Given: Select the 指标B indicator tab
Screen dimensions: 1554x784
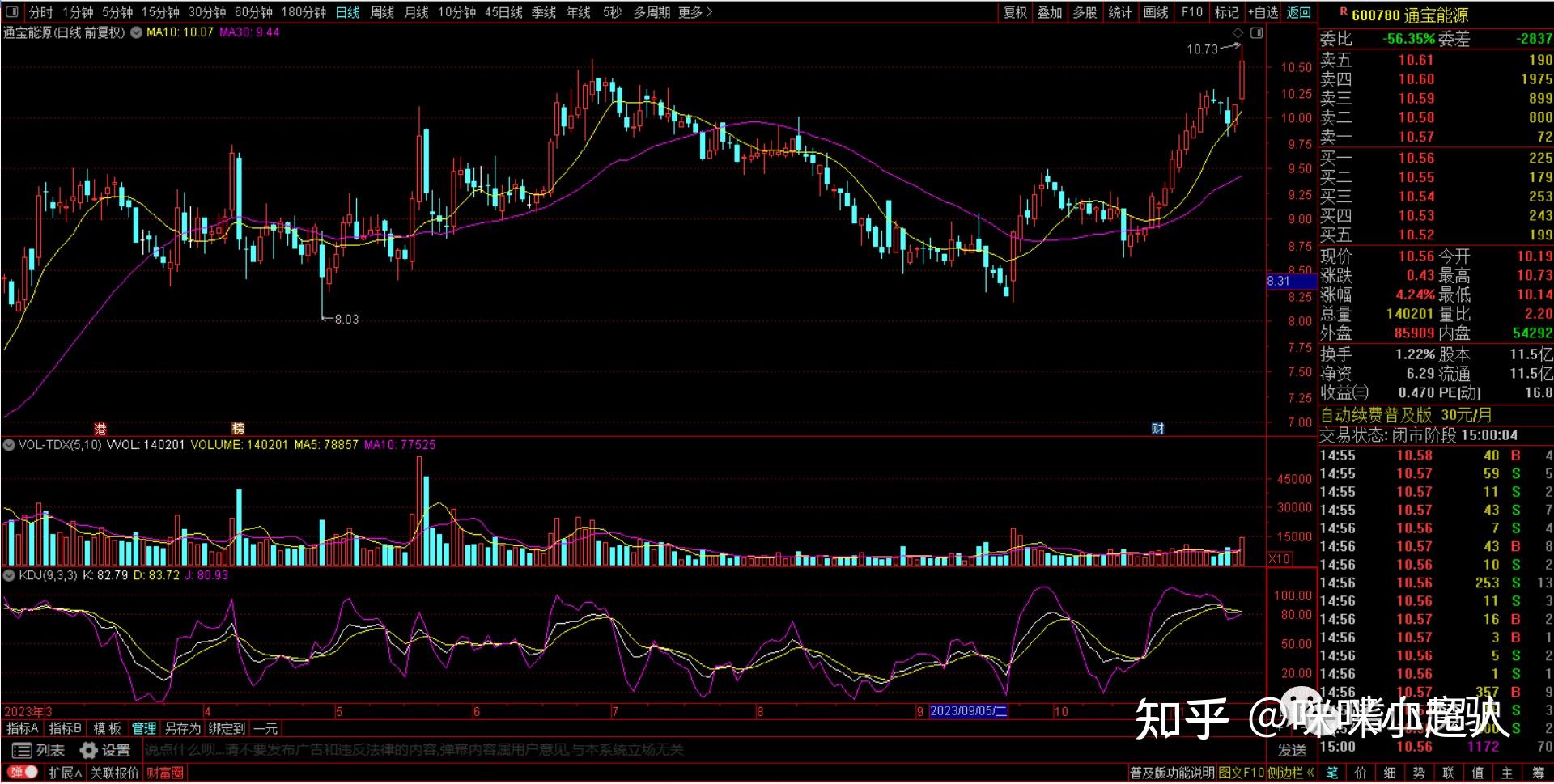Looking at the screenshot, I should point(66,728).
